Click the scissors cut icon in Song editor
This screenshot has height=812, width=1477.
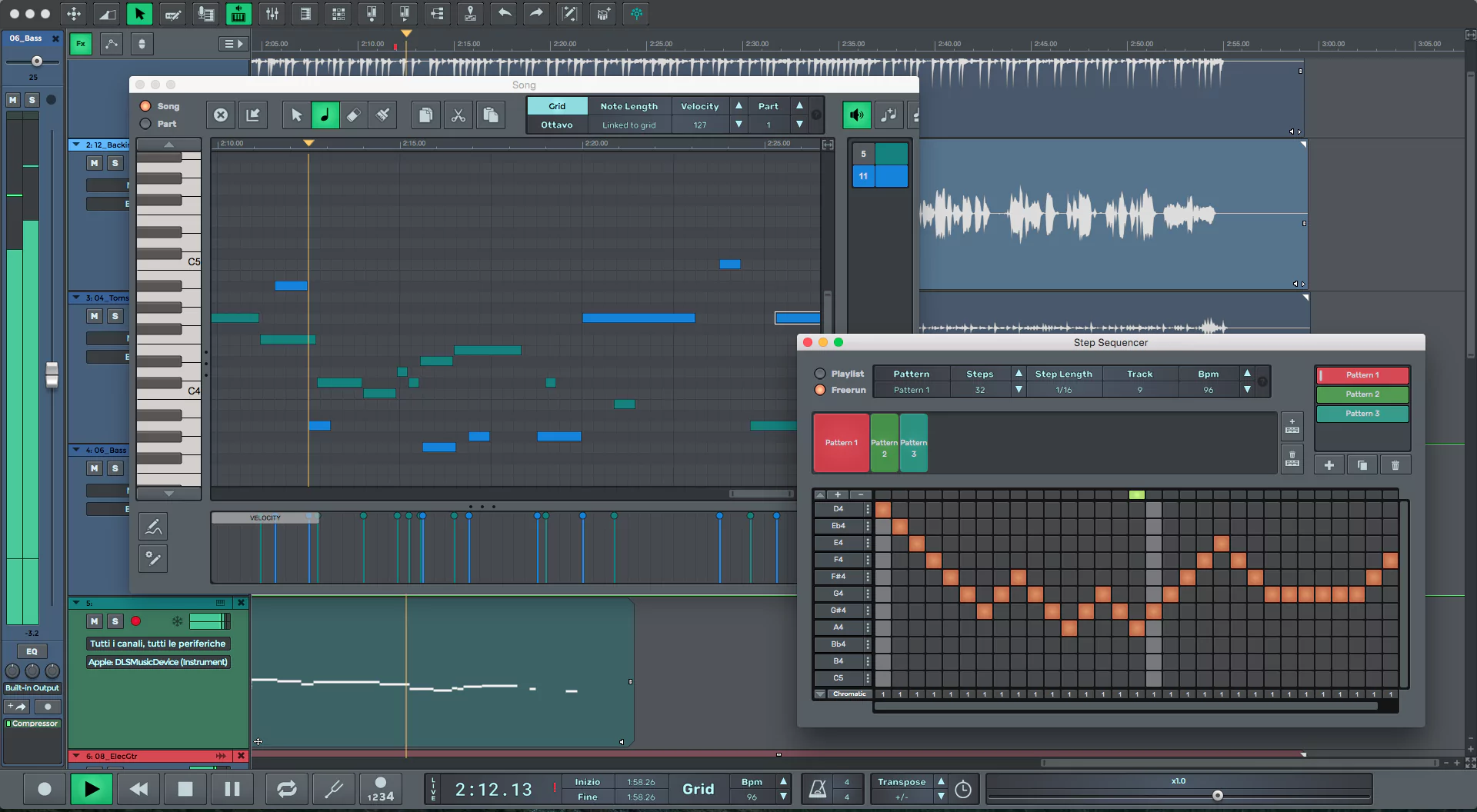458,115
